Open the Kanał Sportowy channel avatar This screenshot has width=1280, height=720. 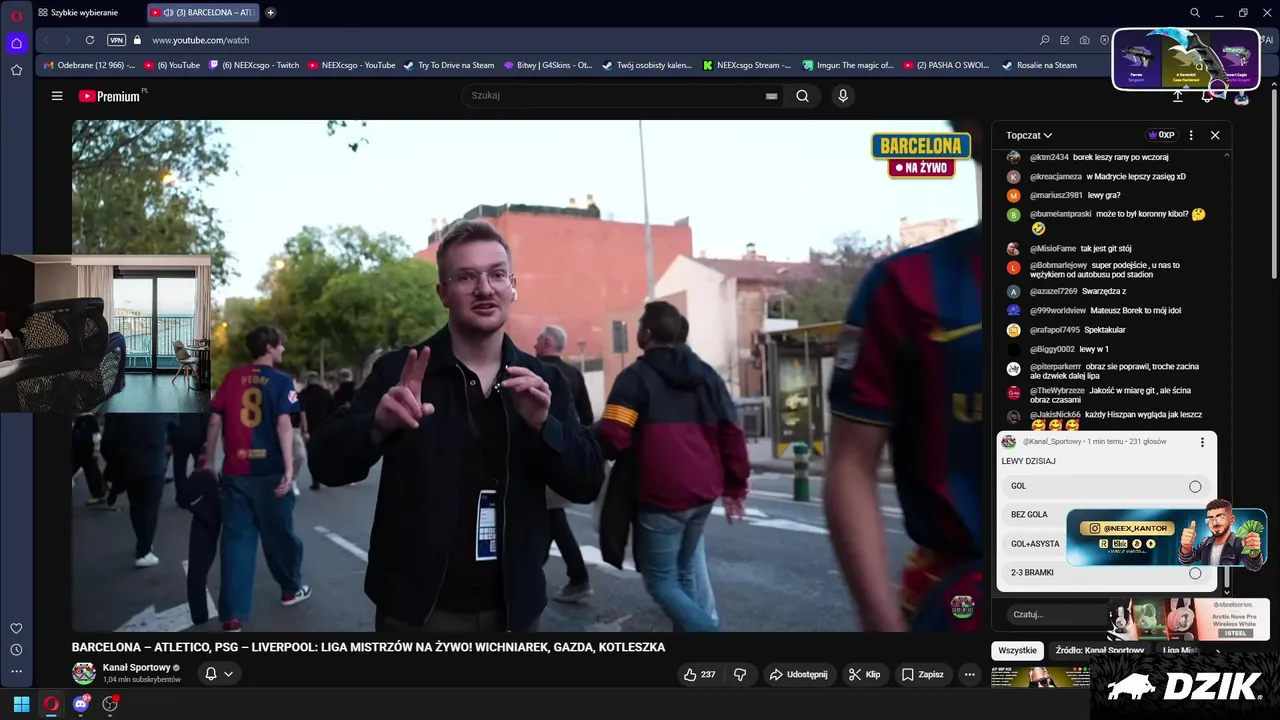point(84,673)
